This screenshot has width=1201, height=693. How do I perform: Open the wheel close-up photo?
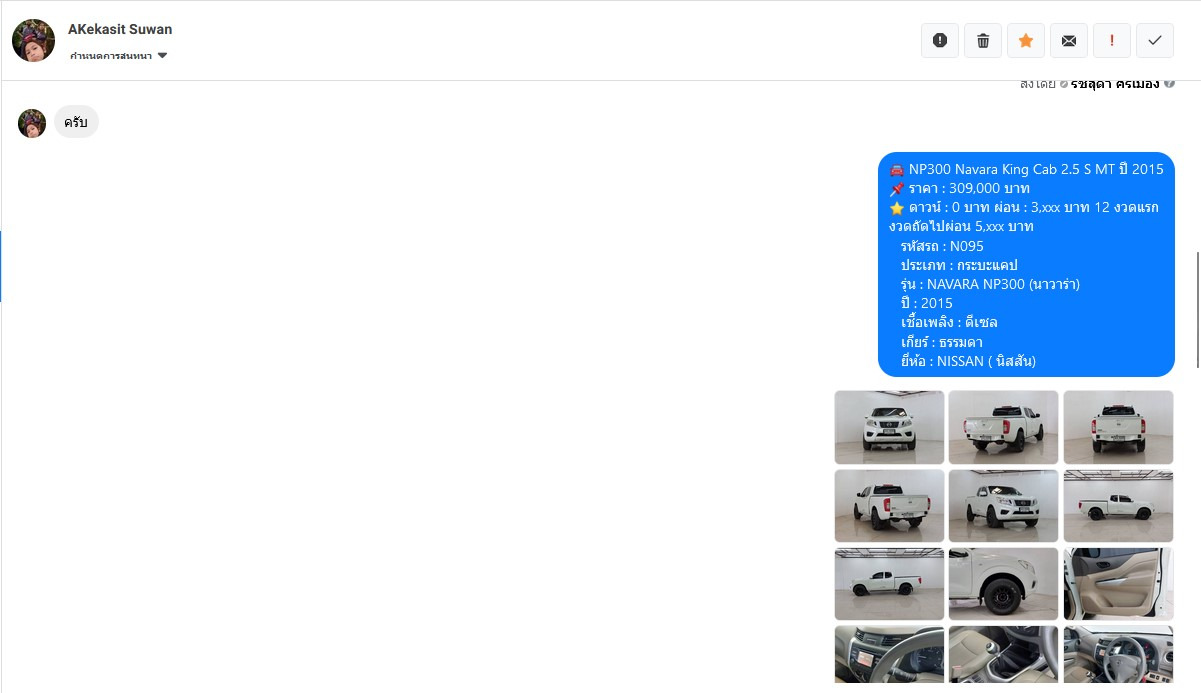click(x=1003, y=584)
